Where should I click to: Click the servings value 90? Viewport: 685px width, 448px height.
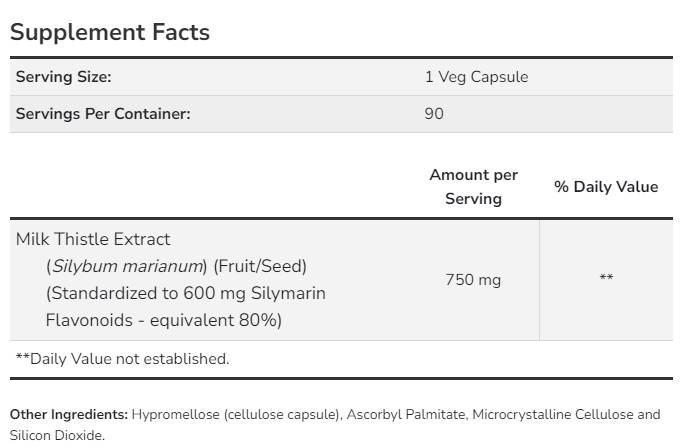pos(434,114)
